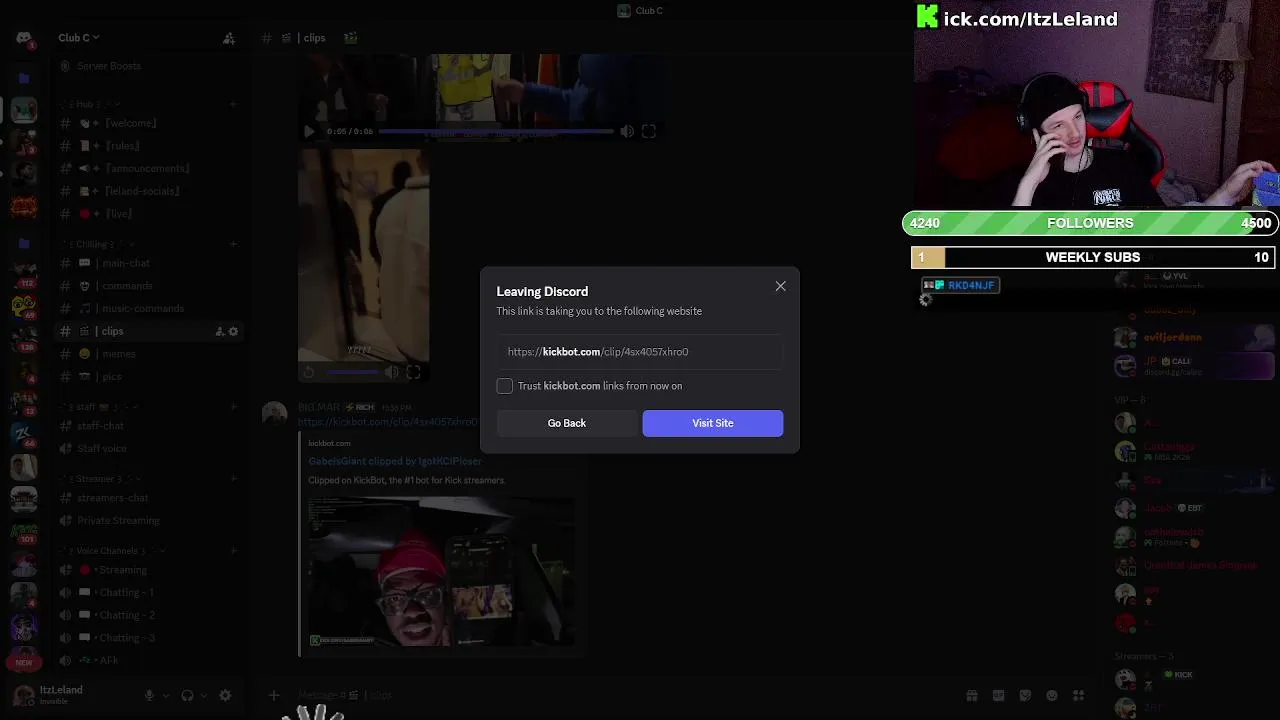The image size is (1280, 720).
Task: Click the top video's volume icon
Action: coord(627,131)
